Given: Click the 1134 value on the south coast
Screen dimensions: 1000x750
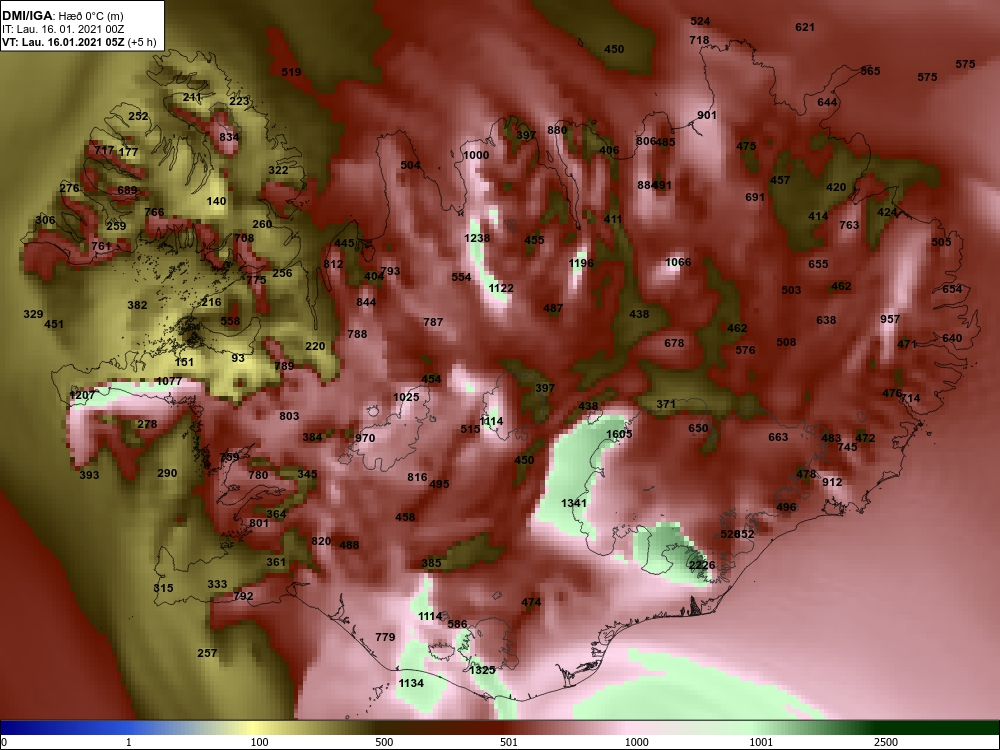Looking at the screenshot, I should 411,683.
